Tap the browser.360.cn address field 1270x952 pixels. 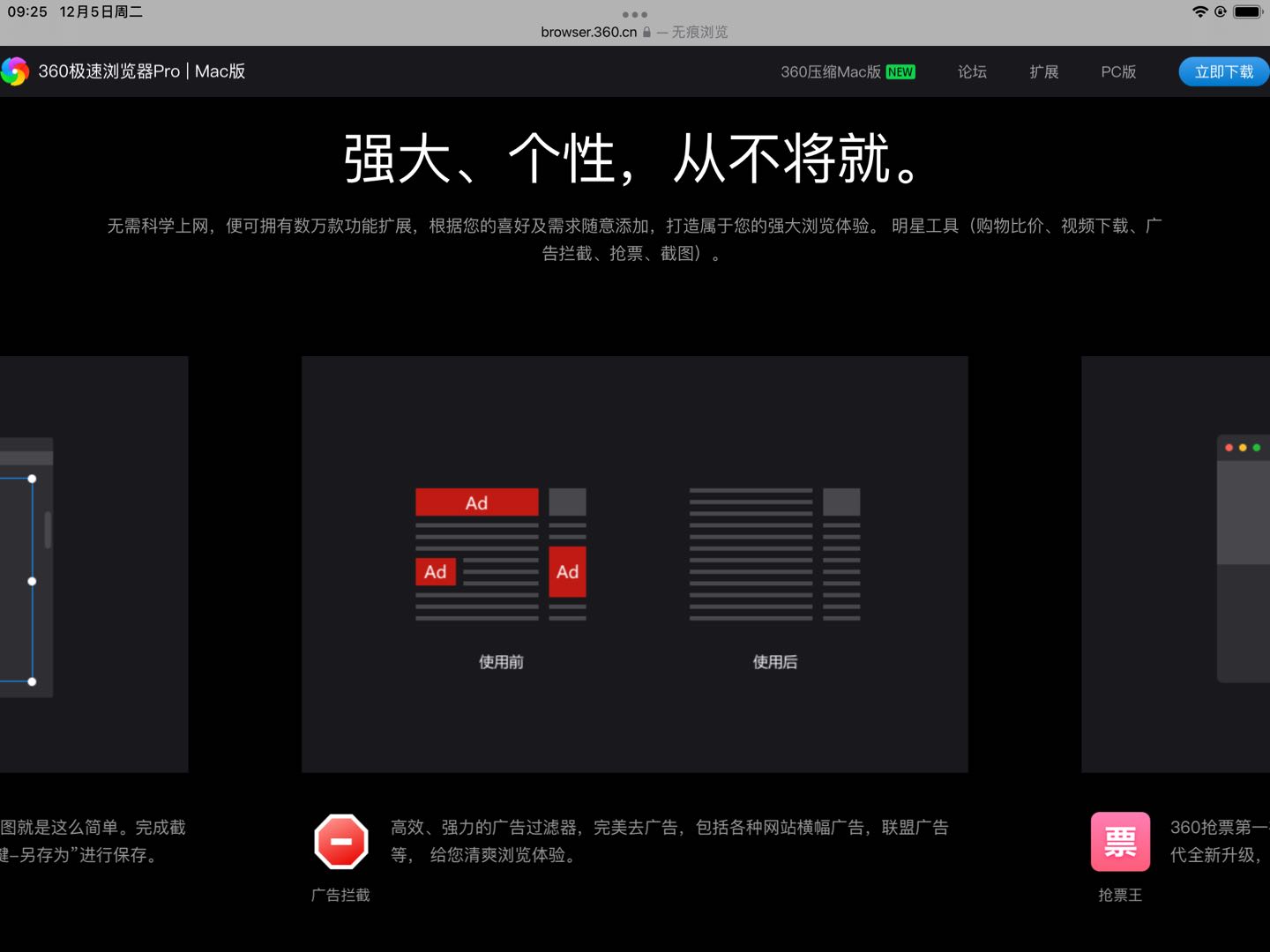coord(588,33)
